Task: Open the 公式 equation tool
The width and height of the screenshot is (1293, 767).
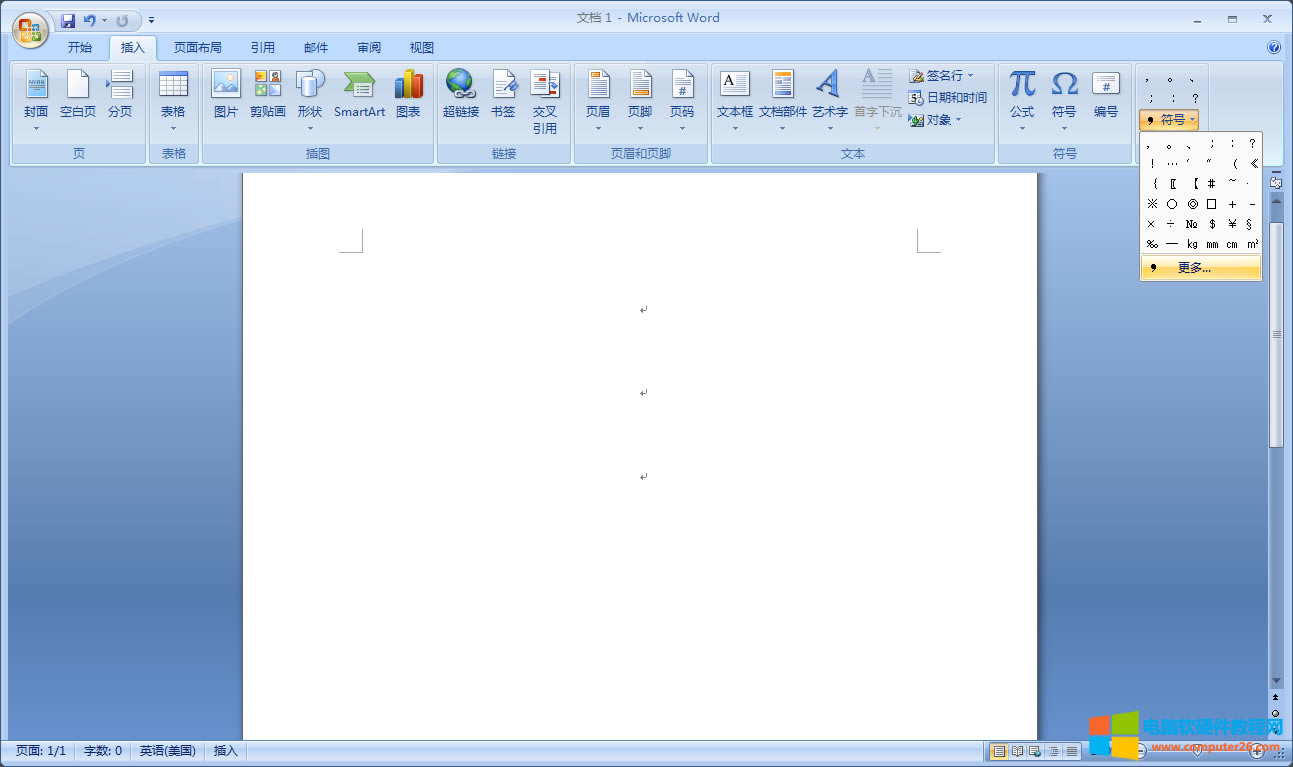Action: (1022, 99)
